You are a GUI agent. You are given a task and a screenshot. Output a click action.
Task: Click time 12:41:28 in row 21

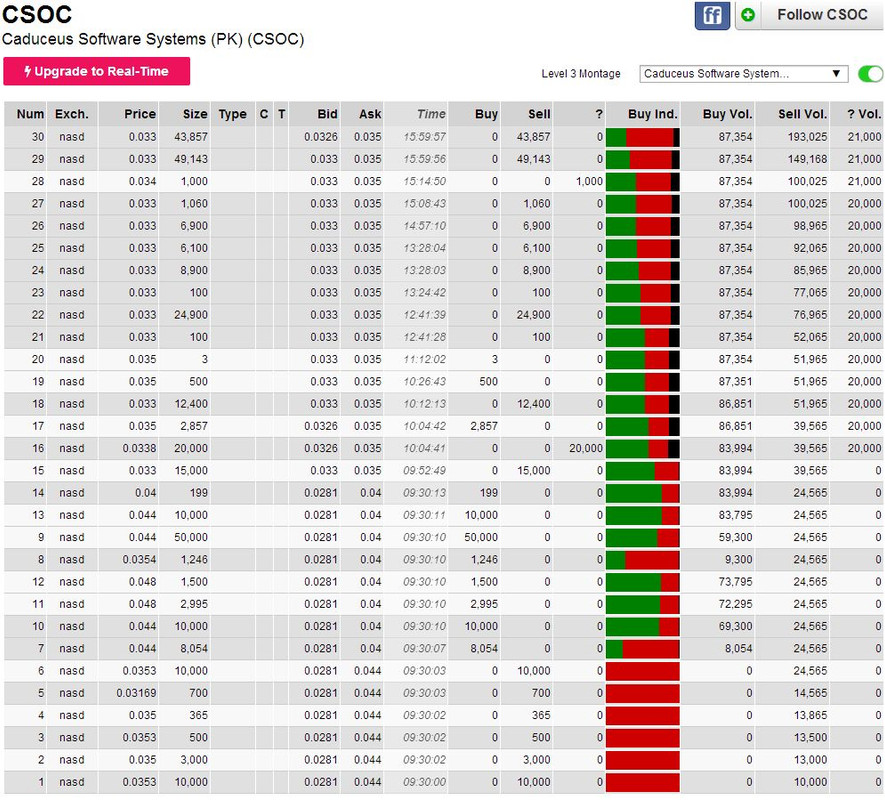(424, 337)
